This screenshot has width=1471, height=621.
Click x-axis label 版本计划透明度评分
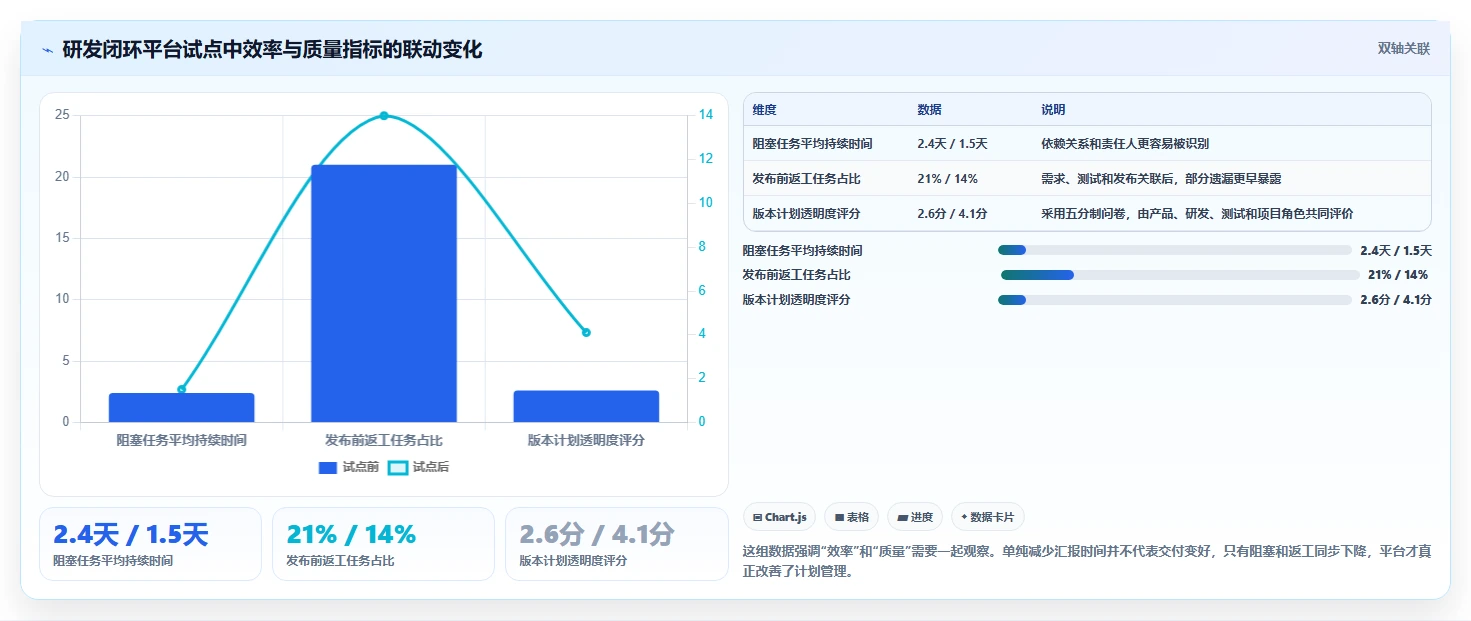pos(586,440)
